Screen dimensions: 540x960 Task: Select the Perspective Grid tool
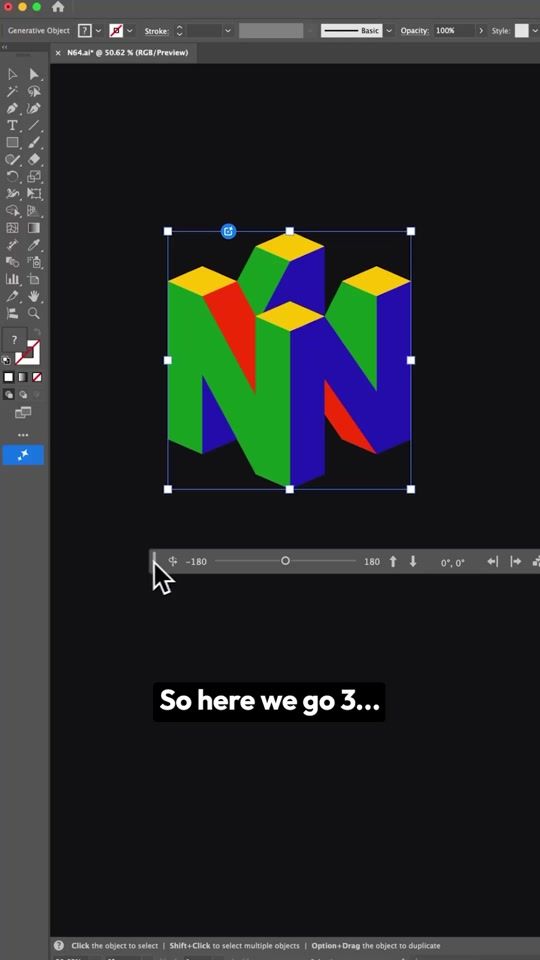pyautogui.click(x=34, y=211)
